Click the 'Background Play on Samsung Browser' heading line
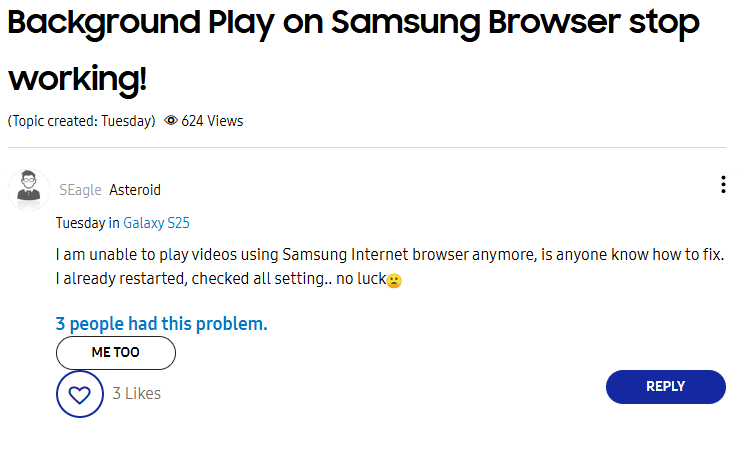 pos(353,25)
